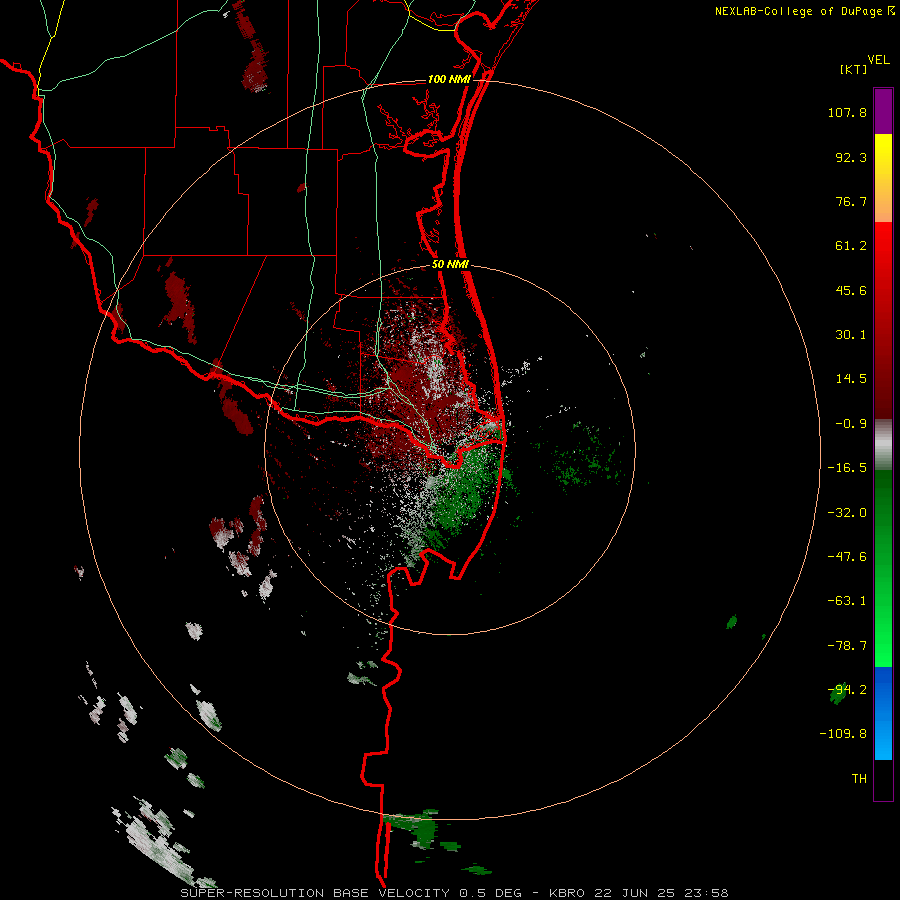Click the bottom product caption SUPER-RESOLUTION BASE VELOCITY

[315, 893]
